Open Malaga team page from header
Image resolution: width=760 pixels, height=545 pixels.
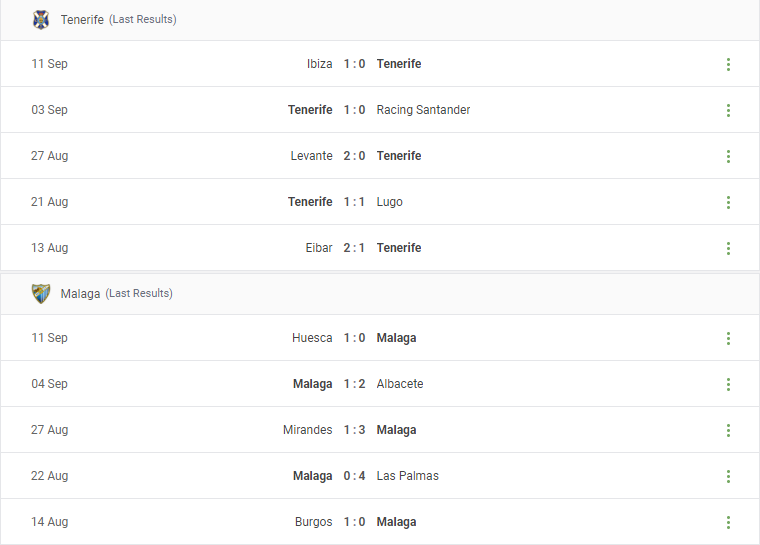(80, 293)
